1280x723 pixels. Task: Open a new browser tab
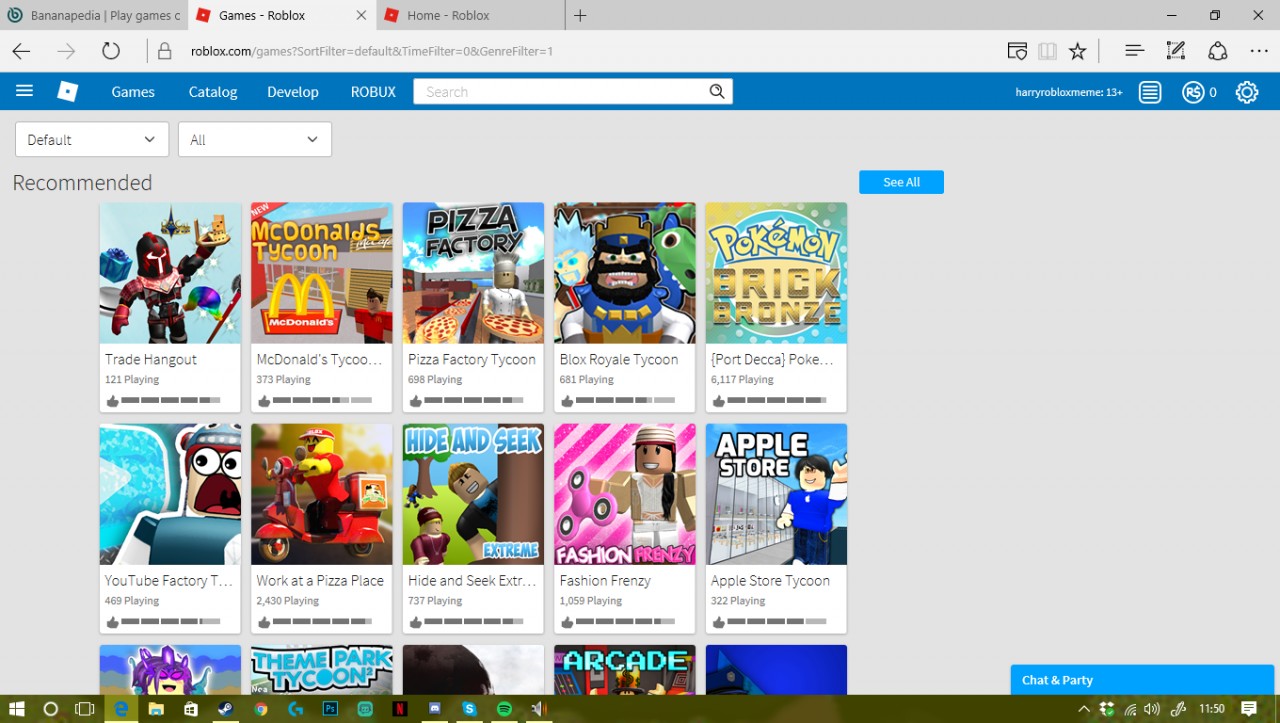click(580, 15)
